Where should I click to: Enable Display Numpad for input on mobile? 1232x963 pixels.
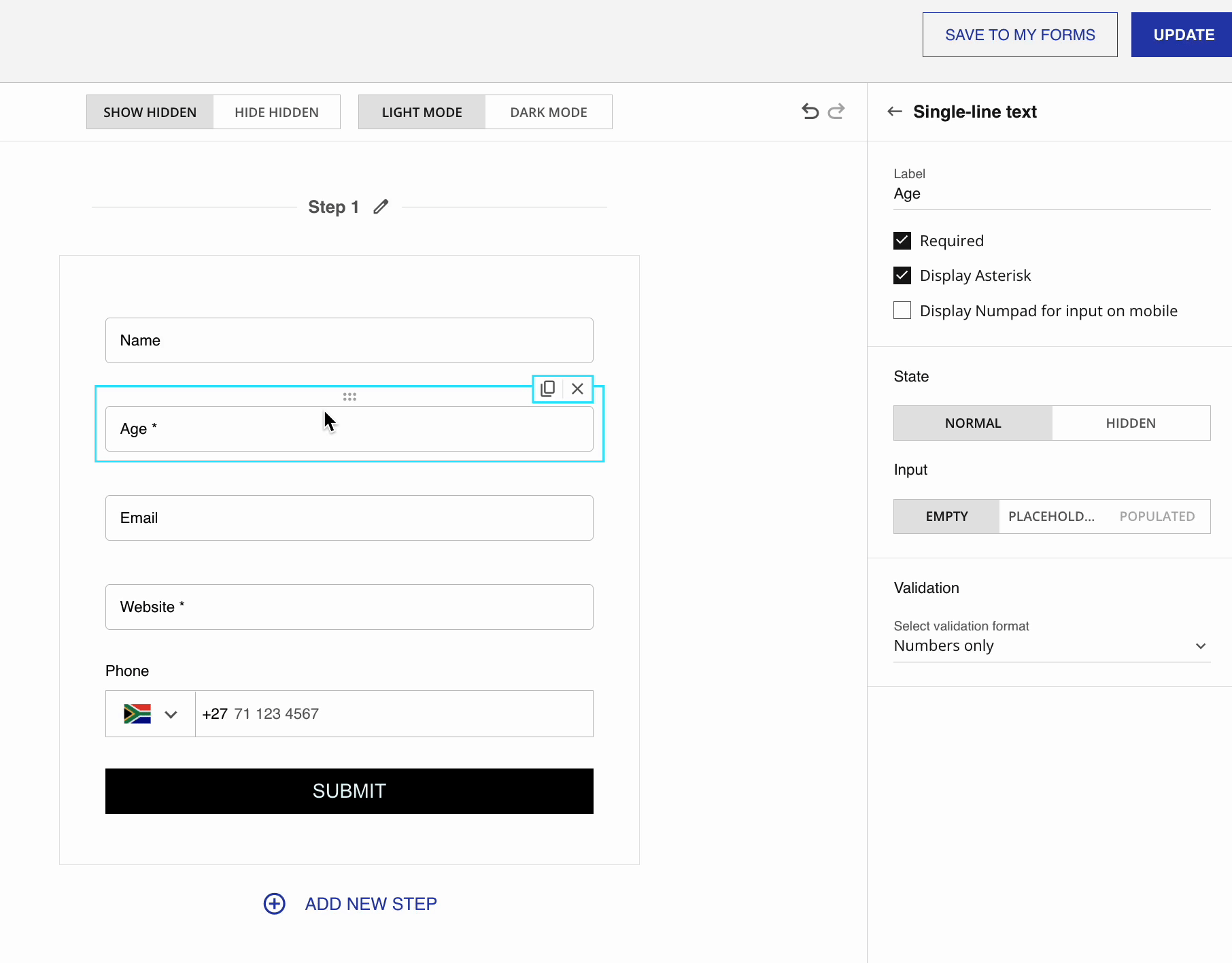(x=902, y=310)
